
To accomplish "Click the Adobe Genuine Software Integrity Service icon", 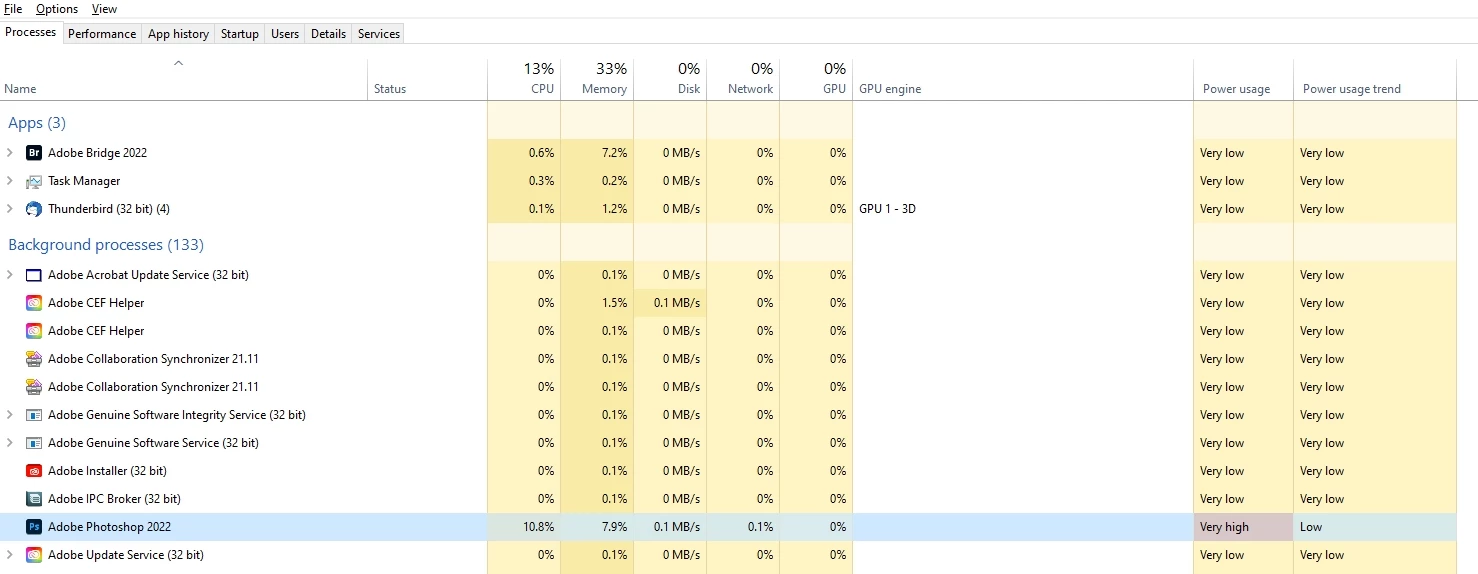I will [x=34, y=415].
